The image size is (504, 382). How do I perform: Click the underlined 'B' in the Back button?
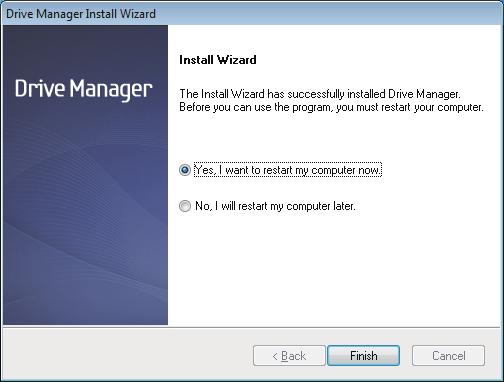click(285, 356)
